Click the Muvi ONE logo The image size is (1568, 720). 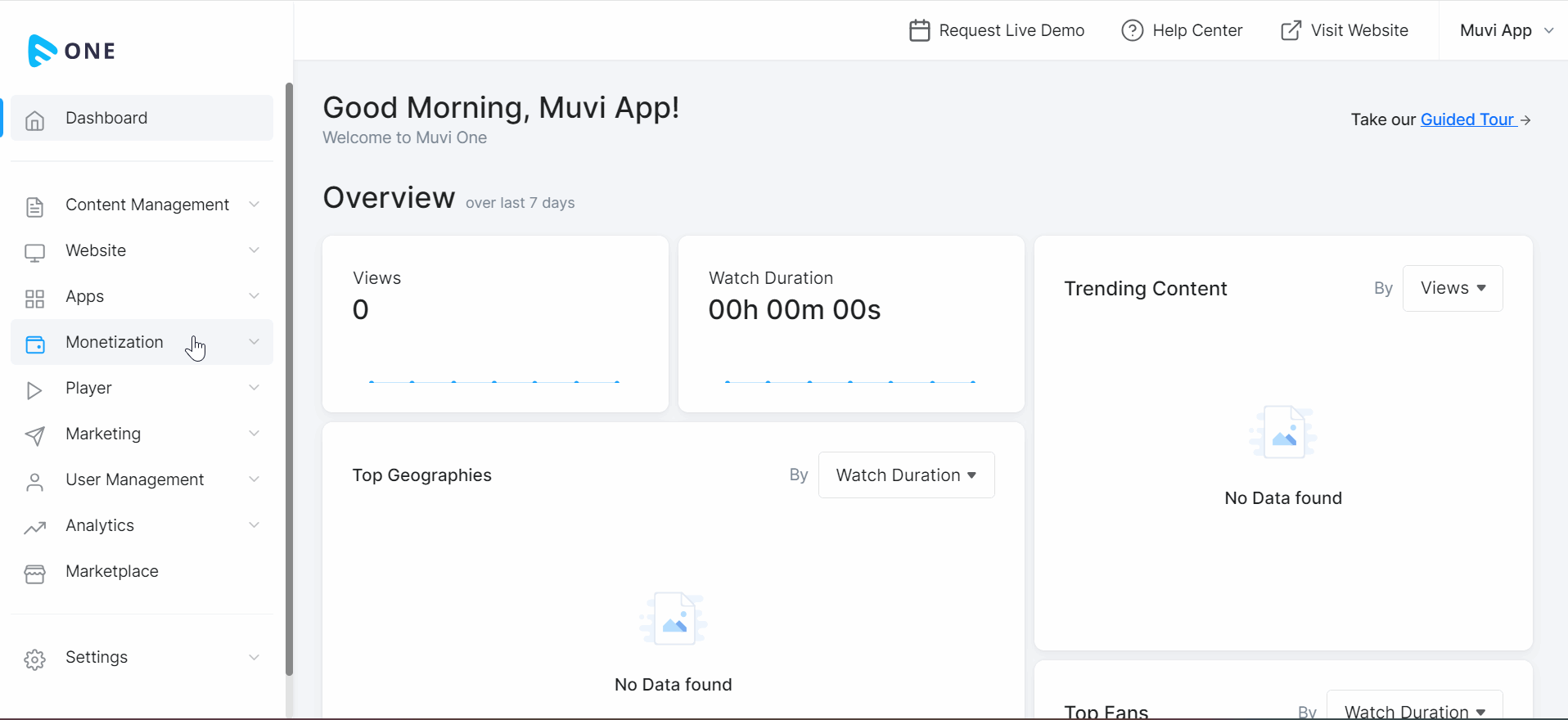pos(71,51)
